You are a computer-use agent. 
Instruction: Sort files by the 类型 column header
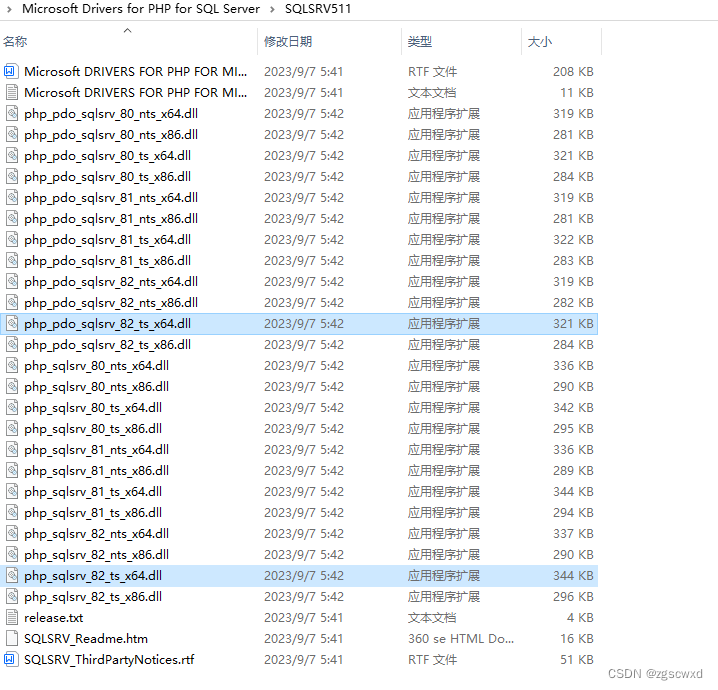(x=420, y=42)
